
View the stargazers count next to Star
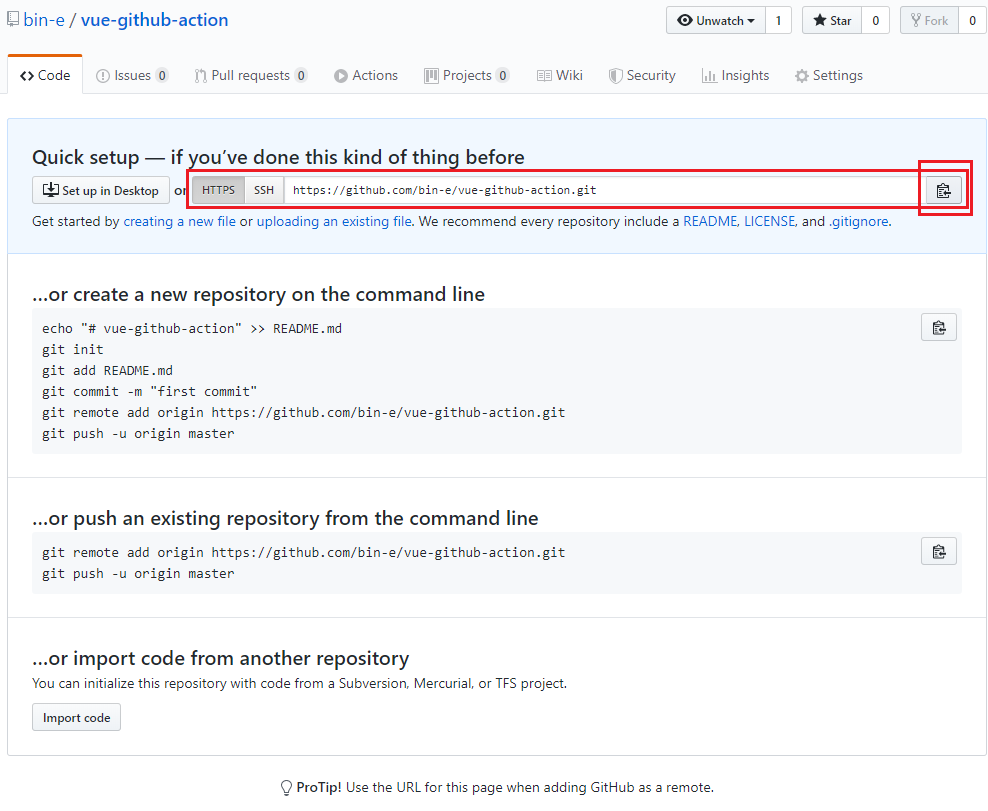pyautogui.click(x=875, y=20)
